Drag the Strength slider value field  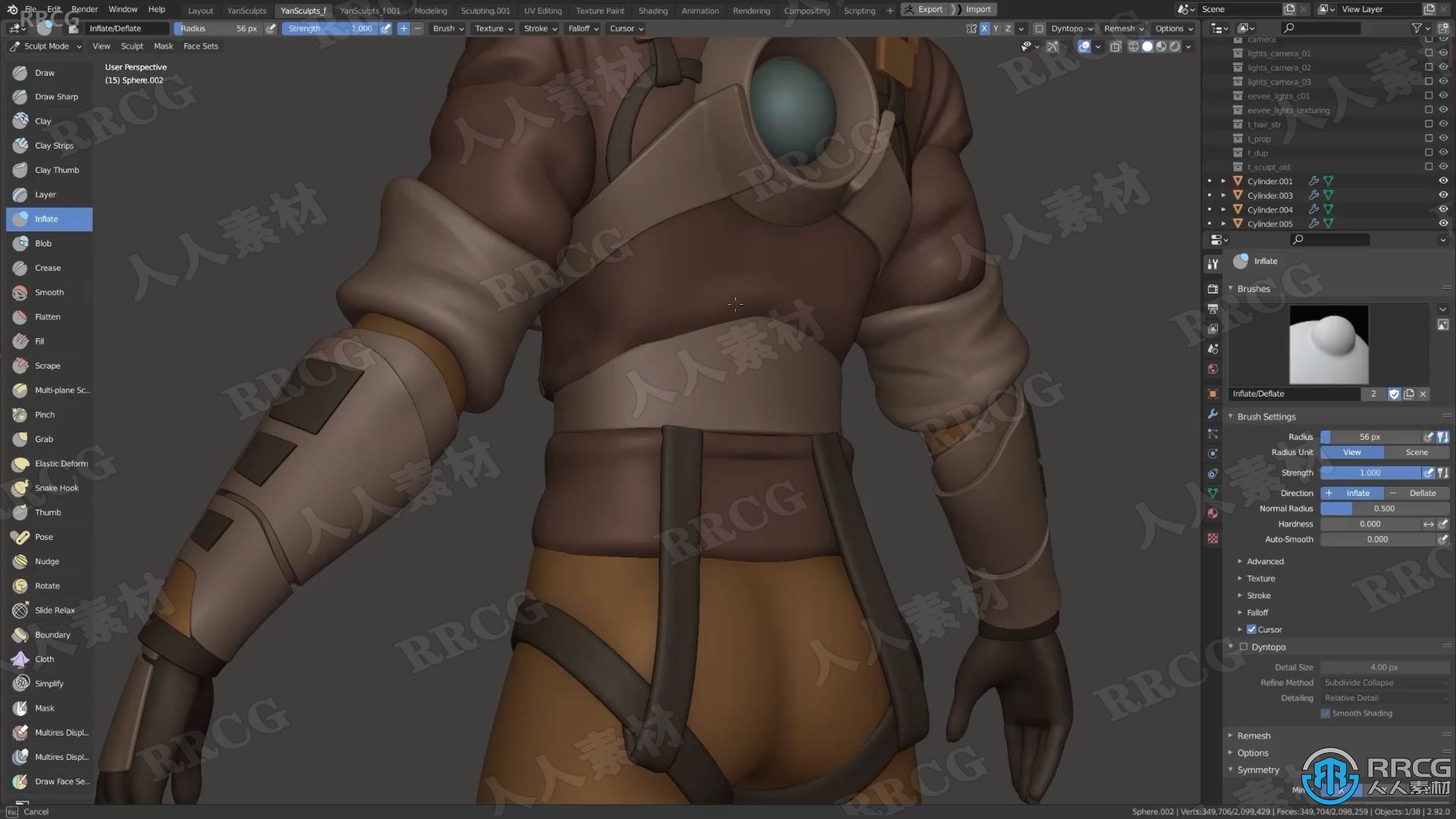coord(1370,472)
